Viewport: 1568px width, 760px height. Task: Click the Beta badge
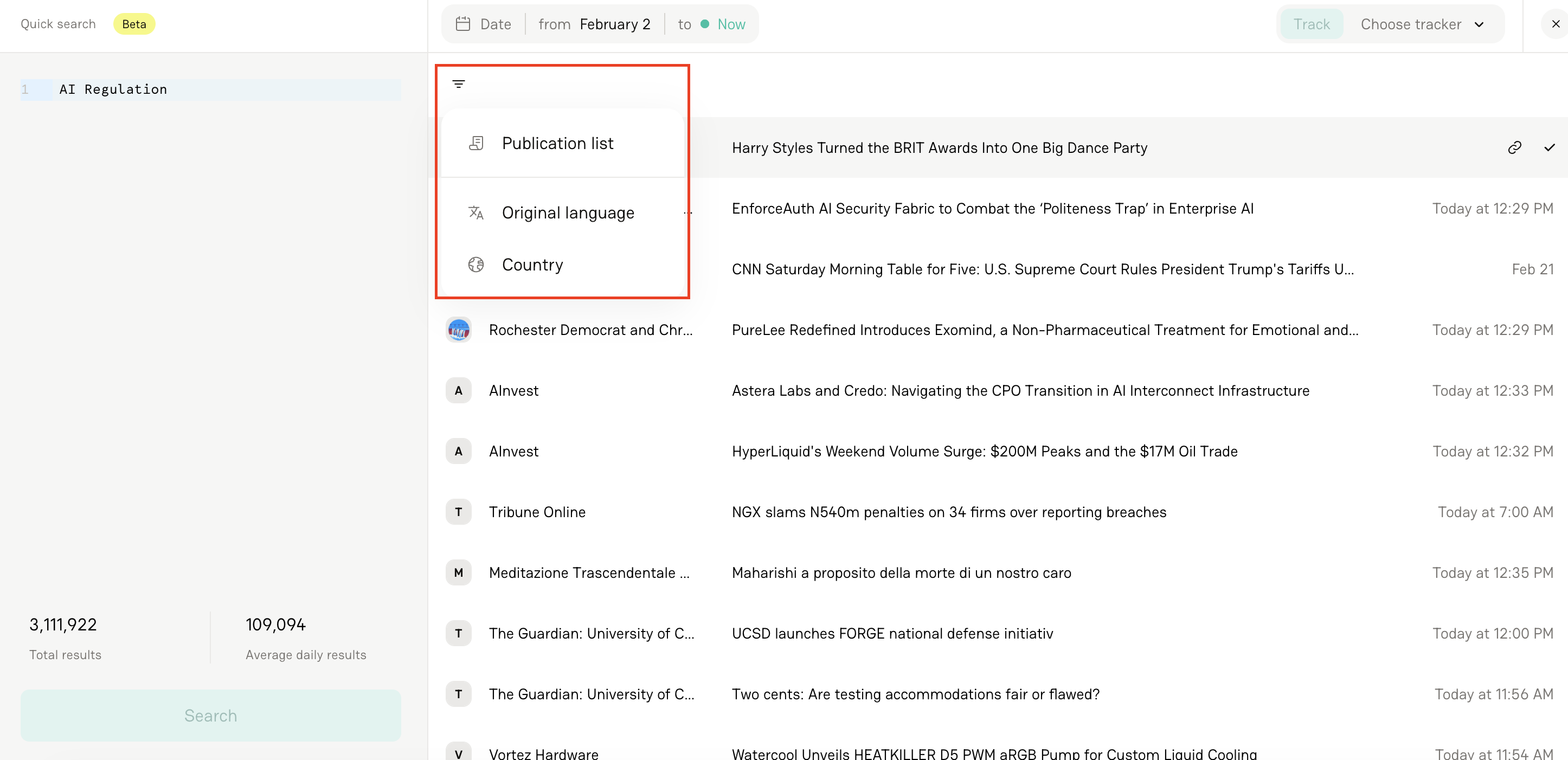point(134,24)
